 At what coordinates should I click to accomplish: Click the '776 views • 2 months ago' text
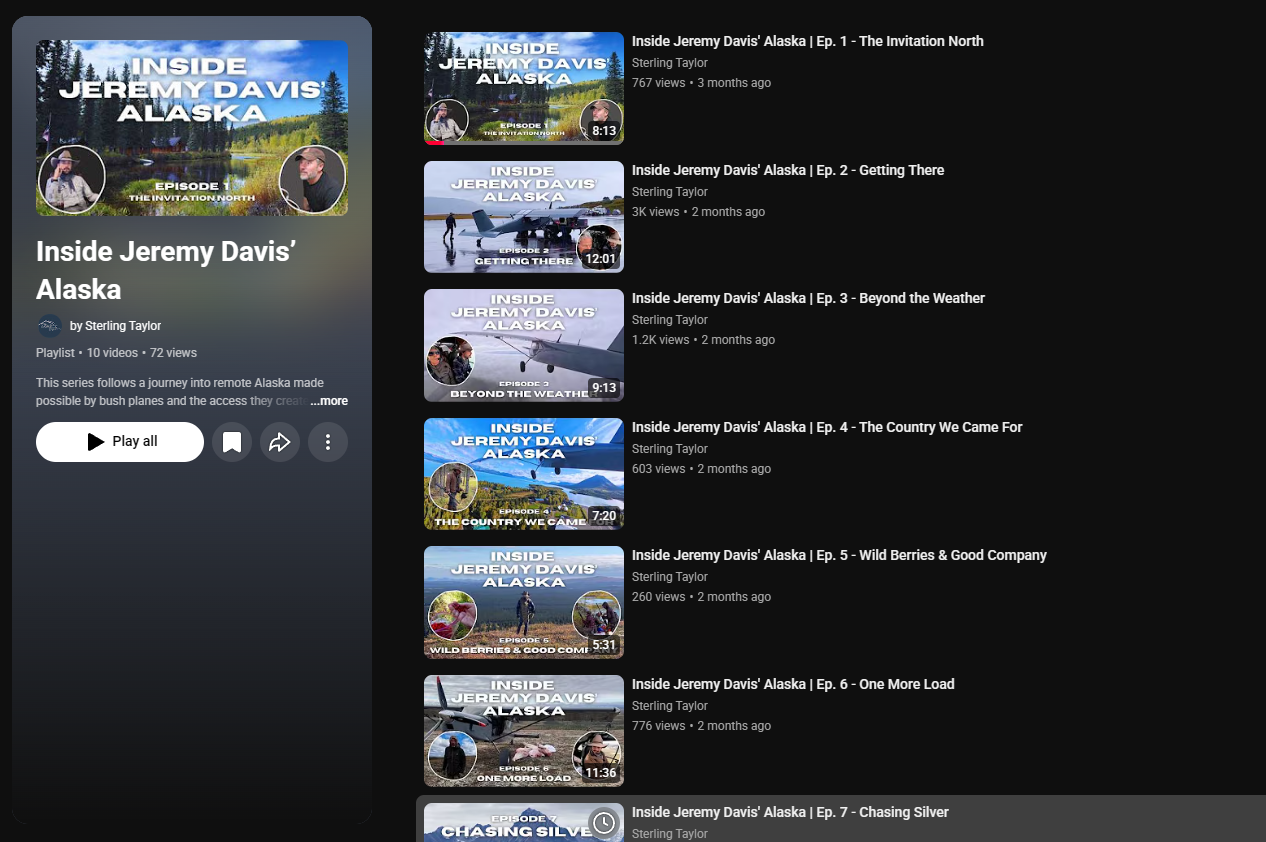[701, 726]
